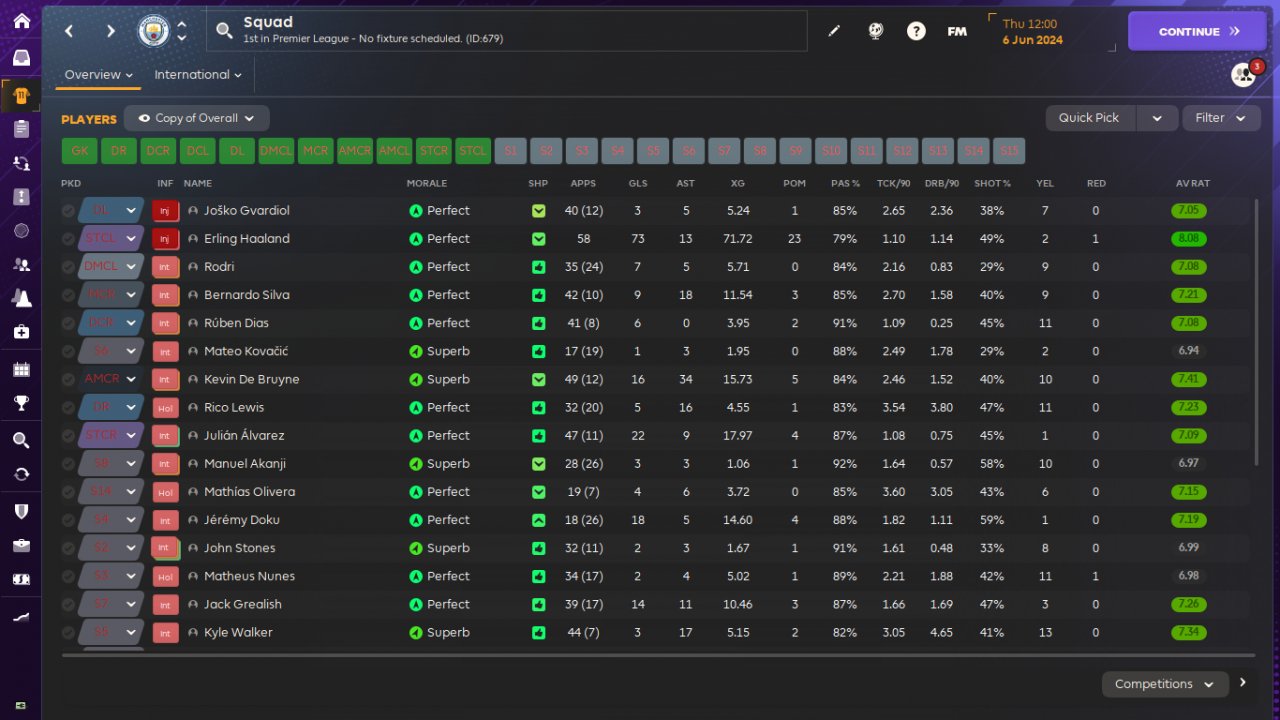Open the Filter dropdown
Viewport: 1280px width, 720px height.
pos(1221,118)
